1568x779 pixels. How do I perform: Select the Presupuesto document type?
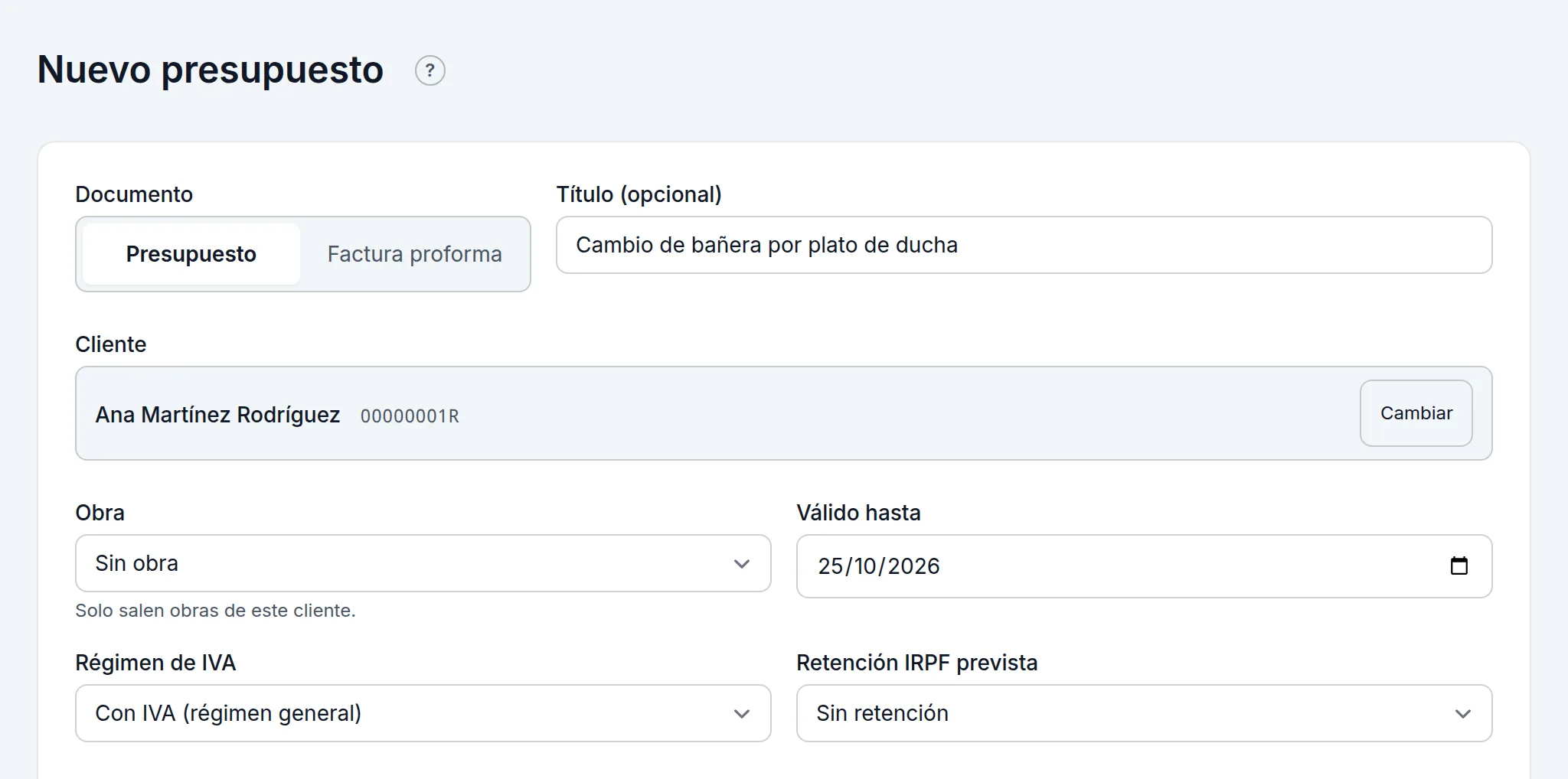click(x=191, y=254)
